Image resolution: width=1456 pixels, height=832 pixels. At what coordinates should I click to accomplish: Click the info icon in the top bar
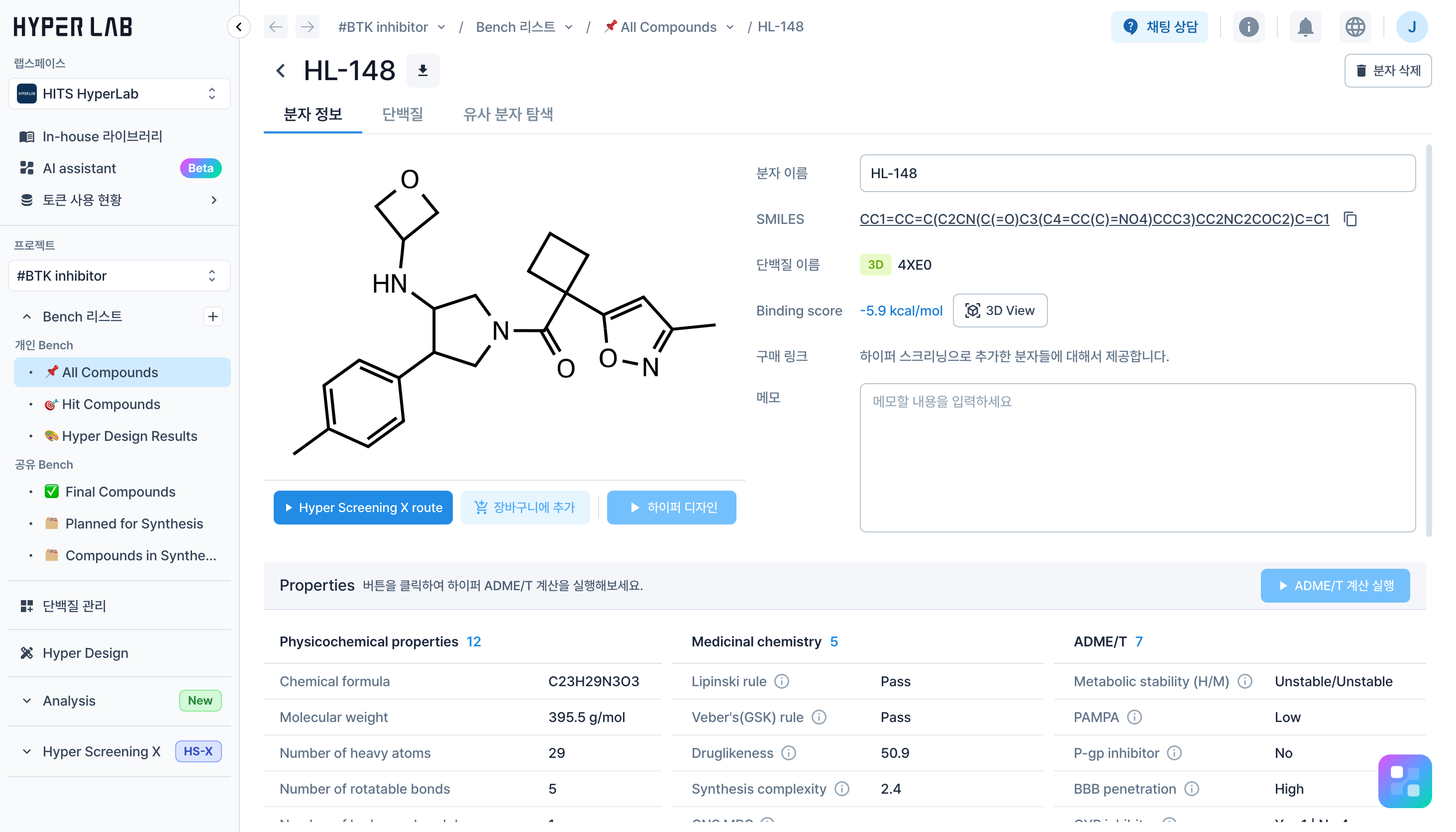tap(1248, 27)
